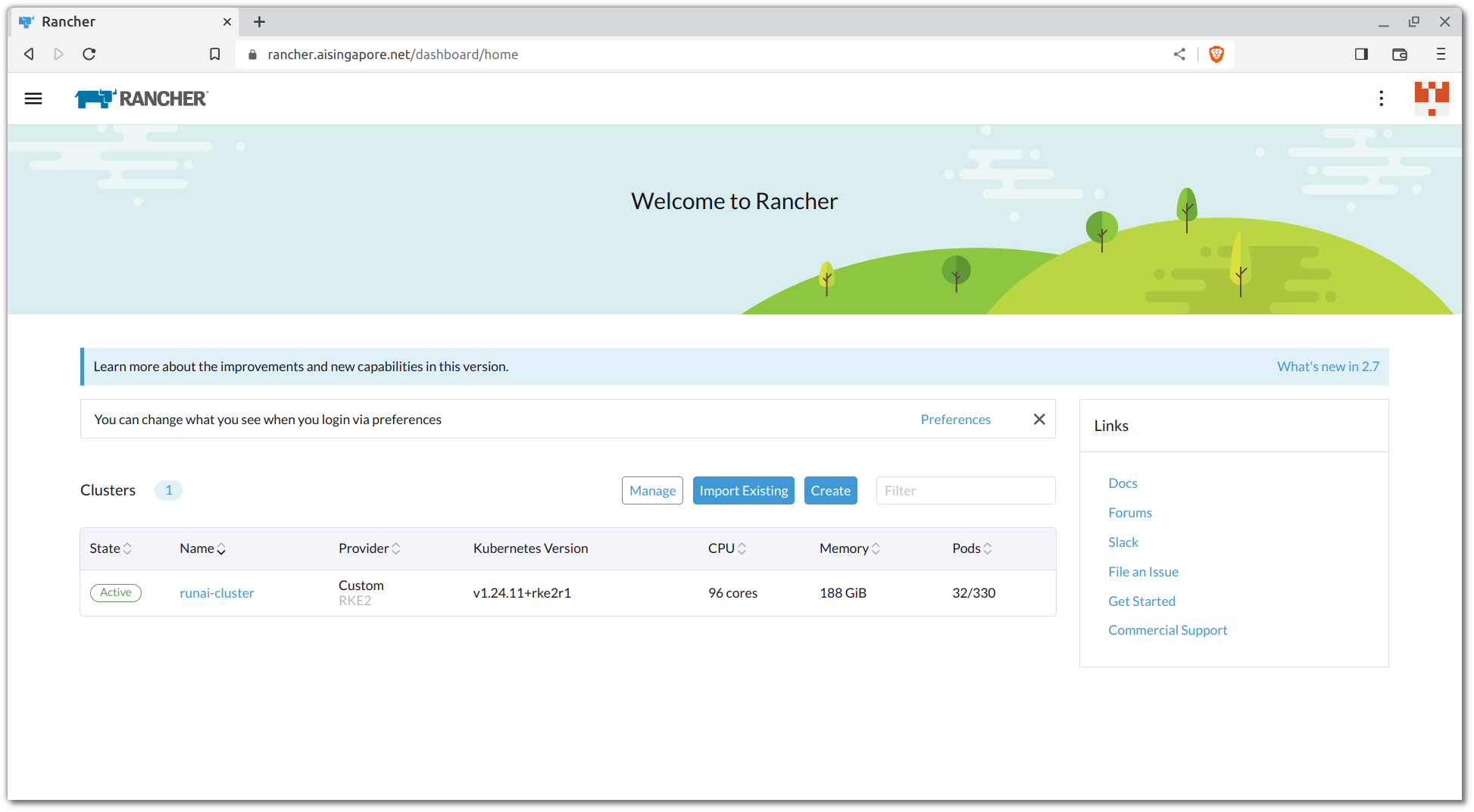Viewport: 1474px width, 812px height.
Task: Focus the clusters Filter field
Action: (965, 490)
